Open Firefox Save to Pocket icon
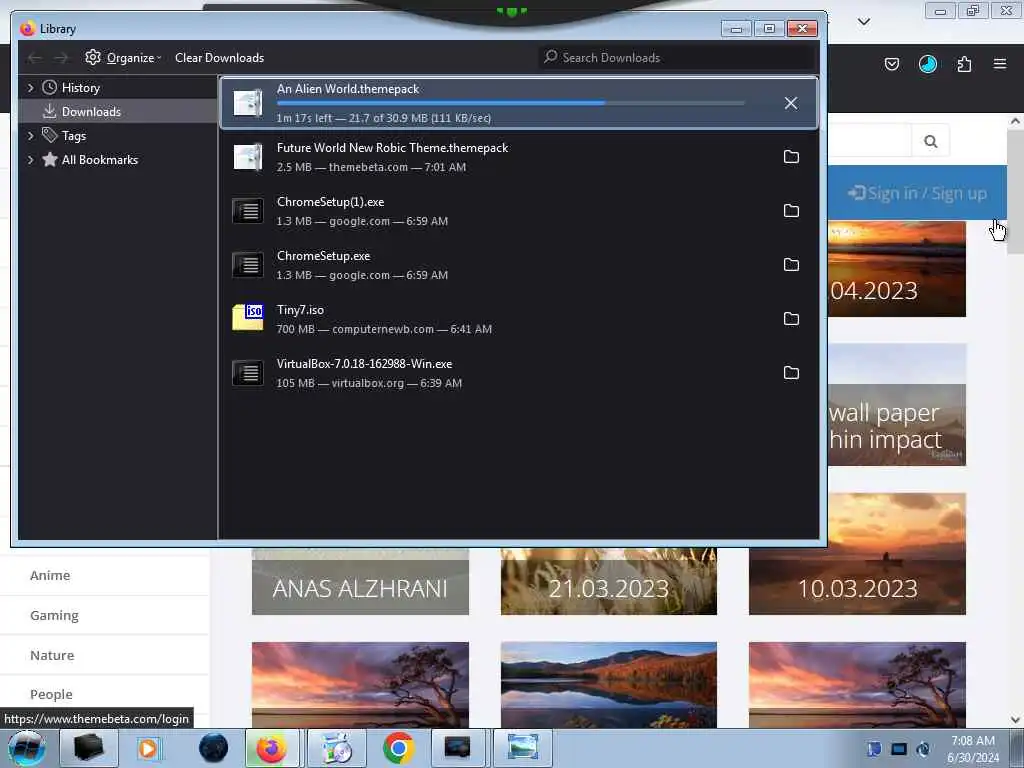 click(x=891, y=64)
